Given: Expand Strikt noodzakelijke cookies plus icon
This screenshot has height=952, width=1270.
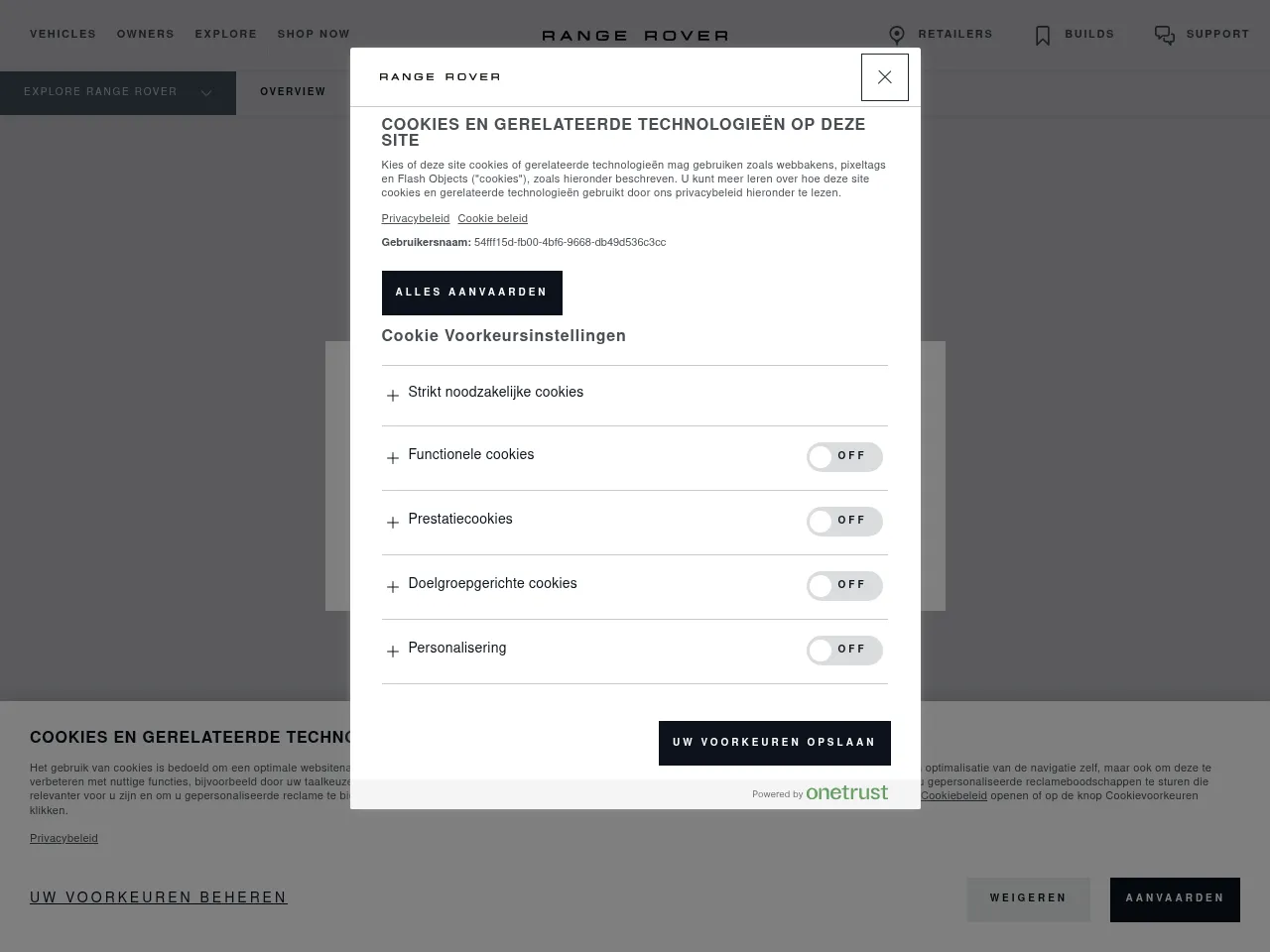Looking at the screenshot, I should tap(393, 395).
